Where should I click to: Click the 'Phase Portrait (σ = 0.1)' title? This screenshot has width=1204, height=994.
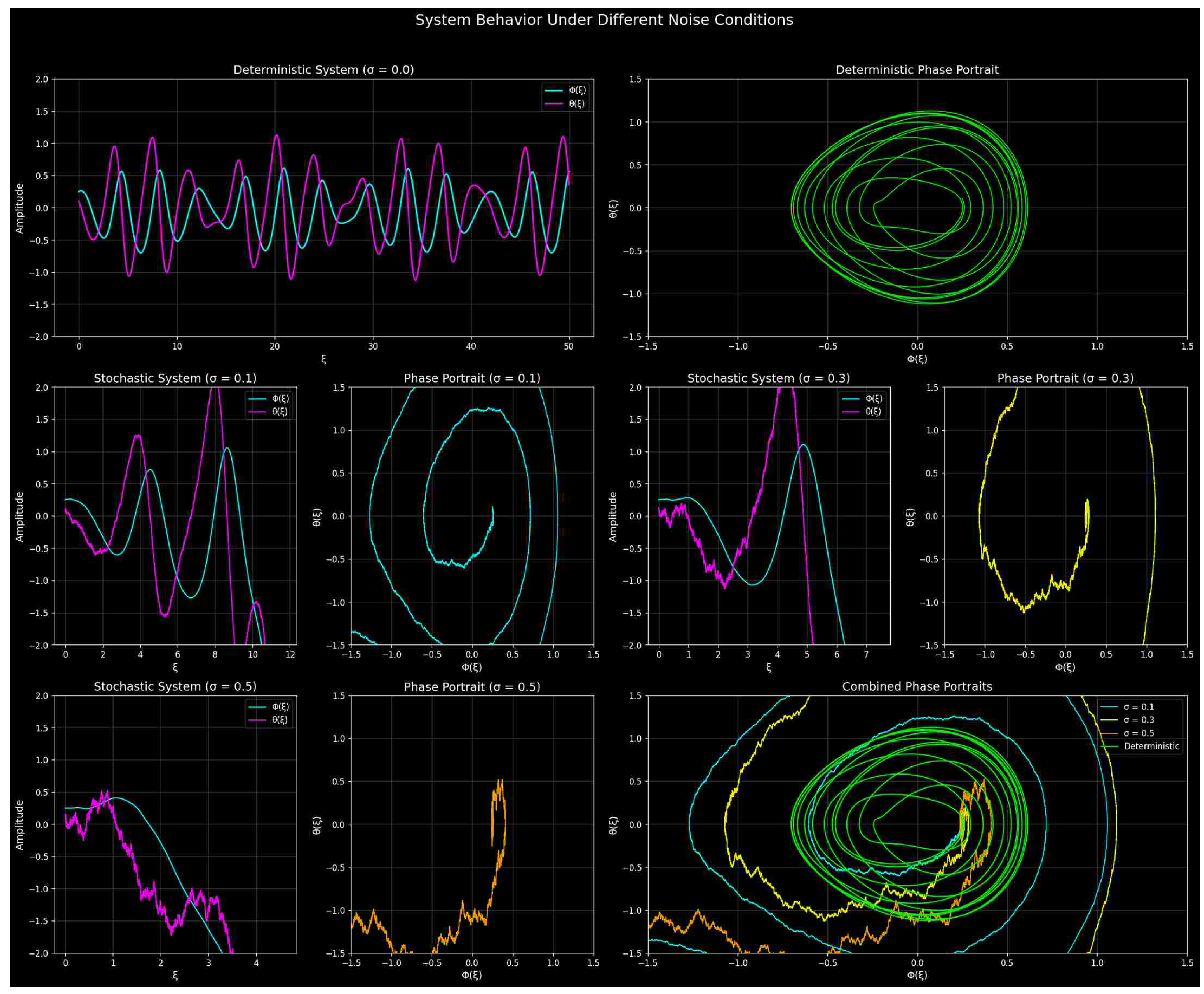471,378
